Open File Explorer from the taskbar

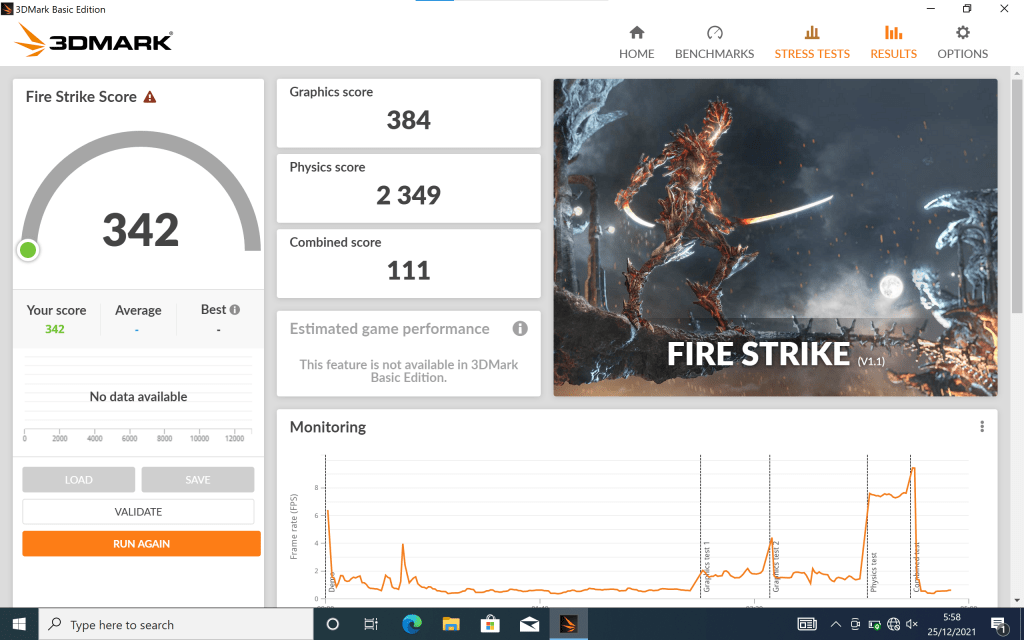[451, 624]
